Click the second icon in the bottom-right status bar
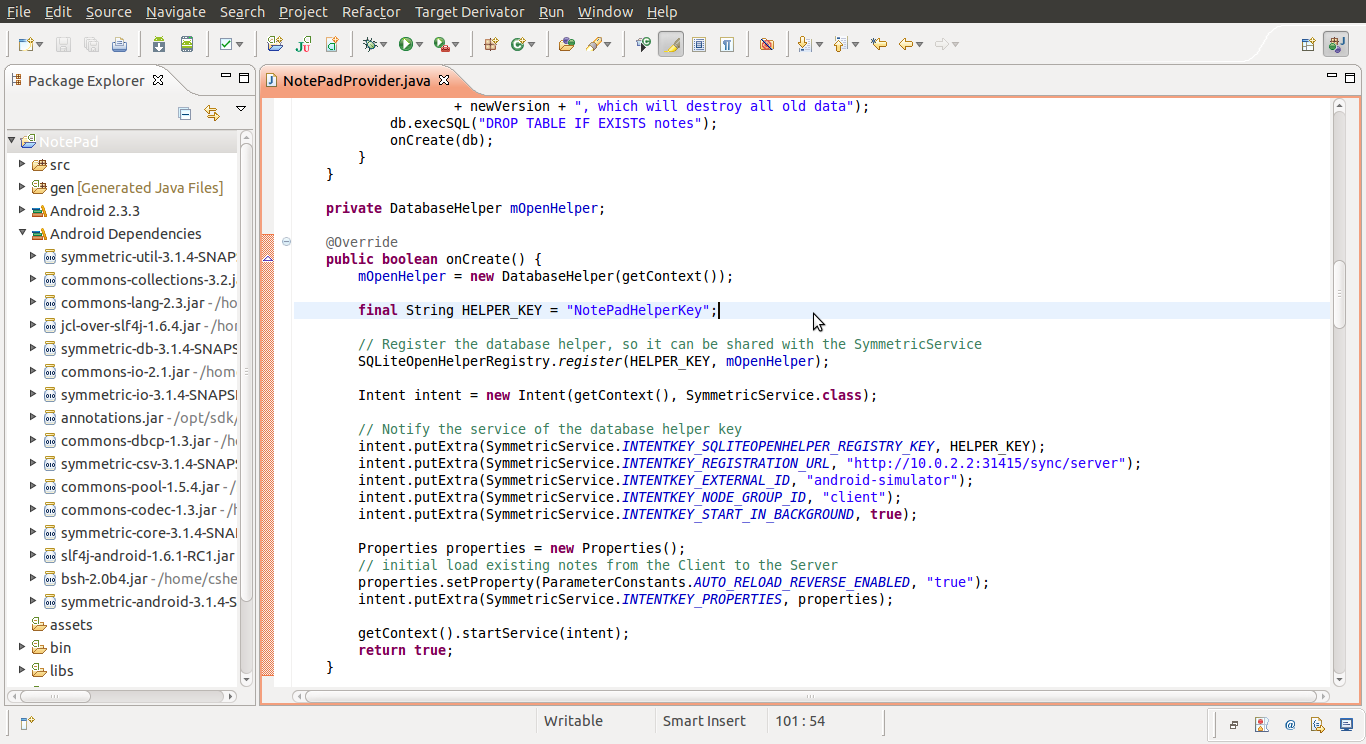Viewport: 1366px width, 744px height. pos(1263,724)
